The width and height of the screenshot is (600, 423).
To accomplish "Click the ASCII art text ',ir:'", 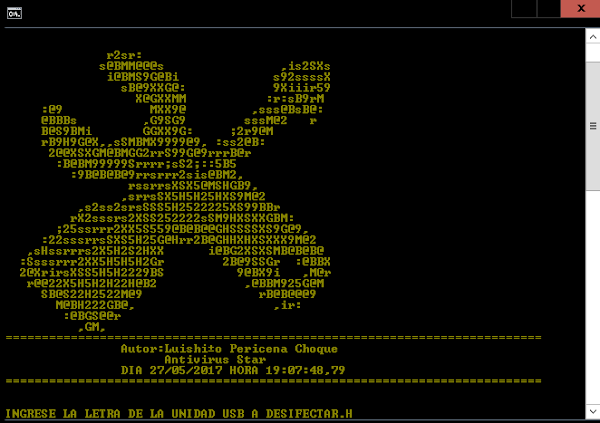I will click(x=287, y=305).
